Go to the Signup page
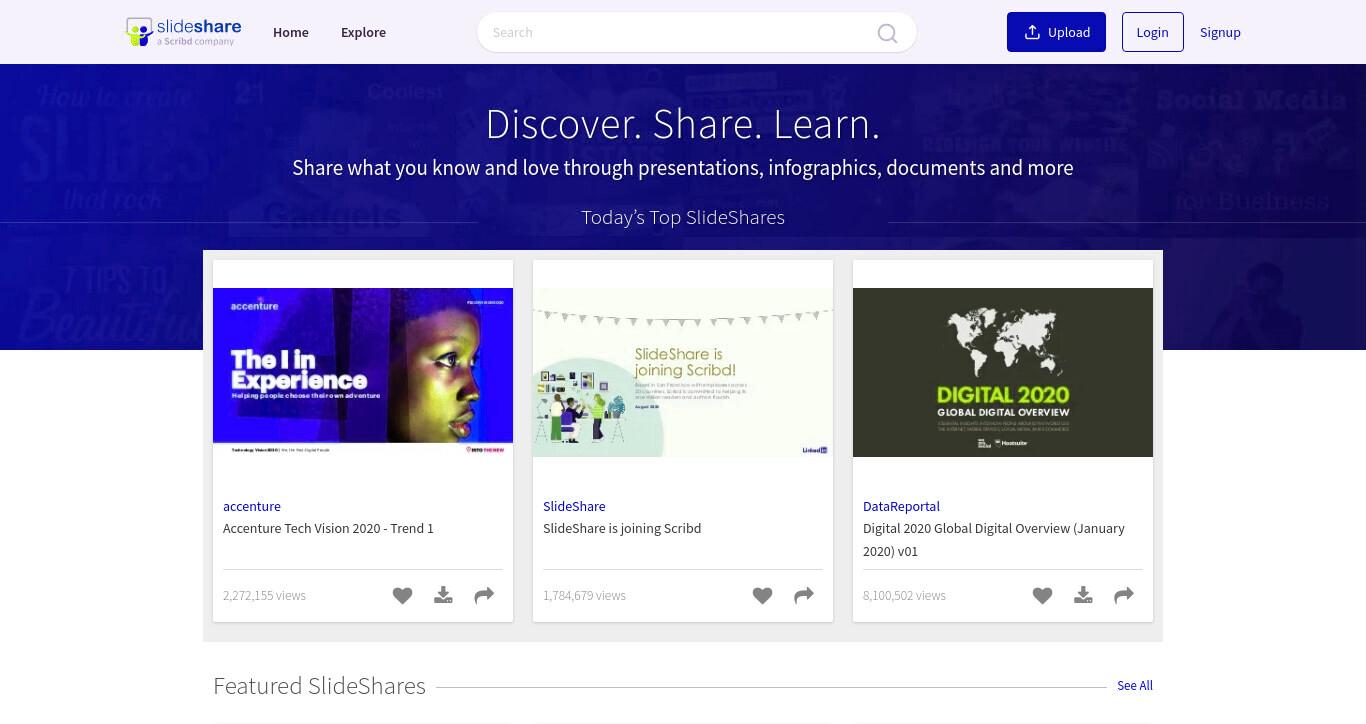The width and height of the screenshot is (1366, 724). click(1220, 32)
